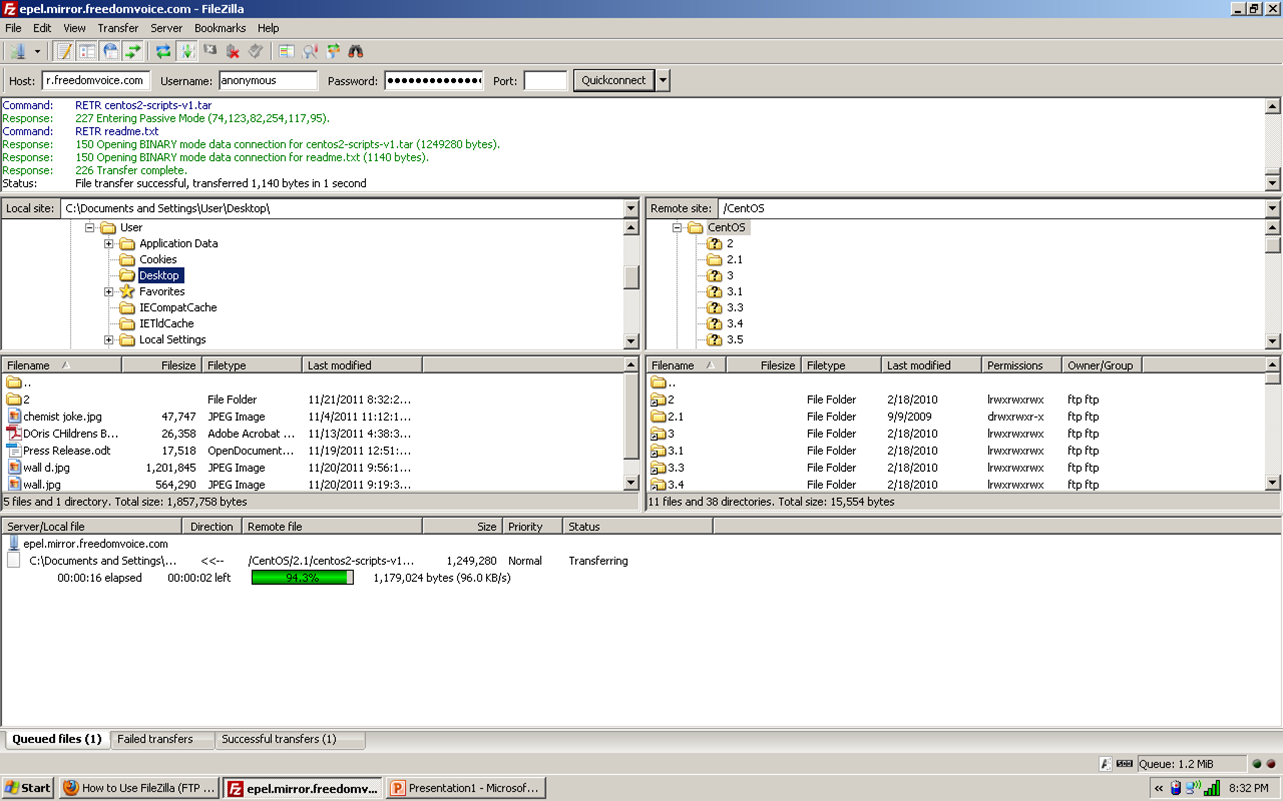The width and height of the screenshot is (1283, 801).
Task: Click the Username input field
Action: (x=268, y=80)
